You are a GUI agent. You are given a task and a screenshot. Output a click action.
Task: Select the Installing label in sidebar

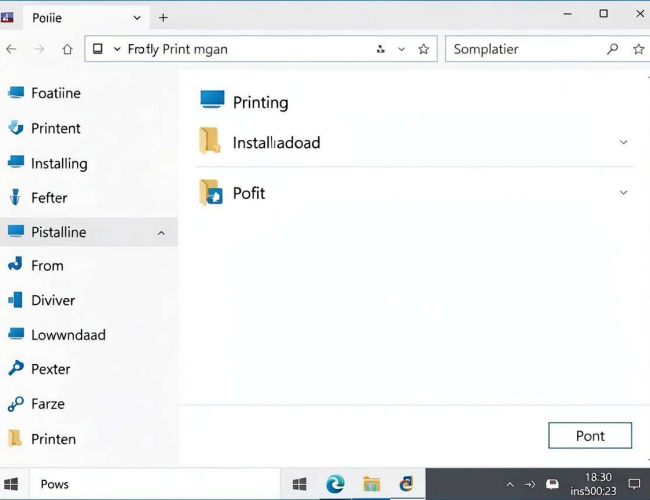pyautogui.click(x=59, y=163)
